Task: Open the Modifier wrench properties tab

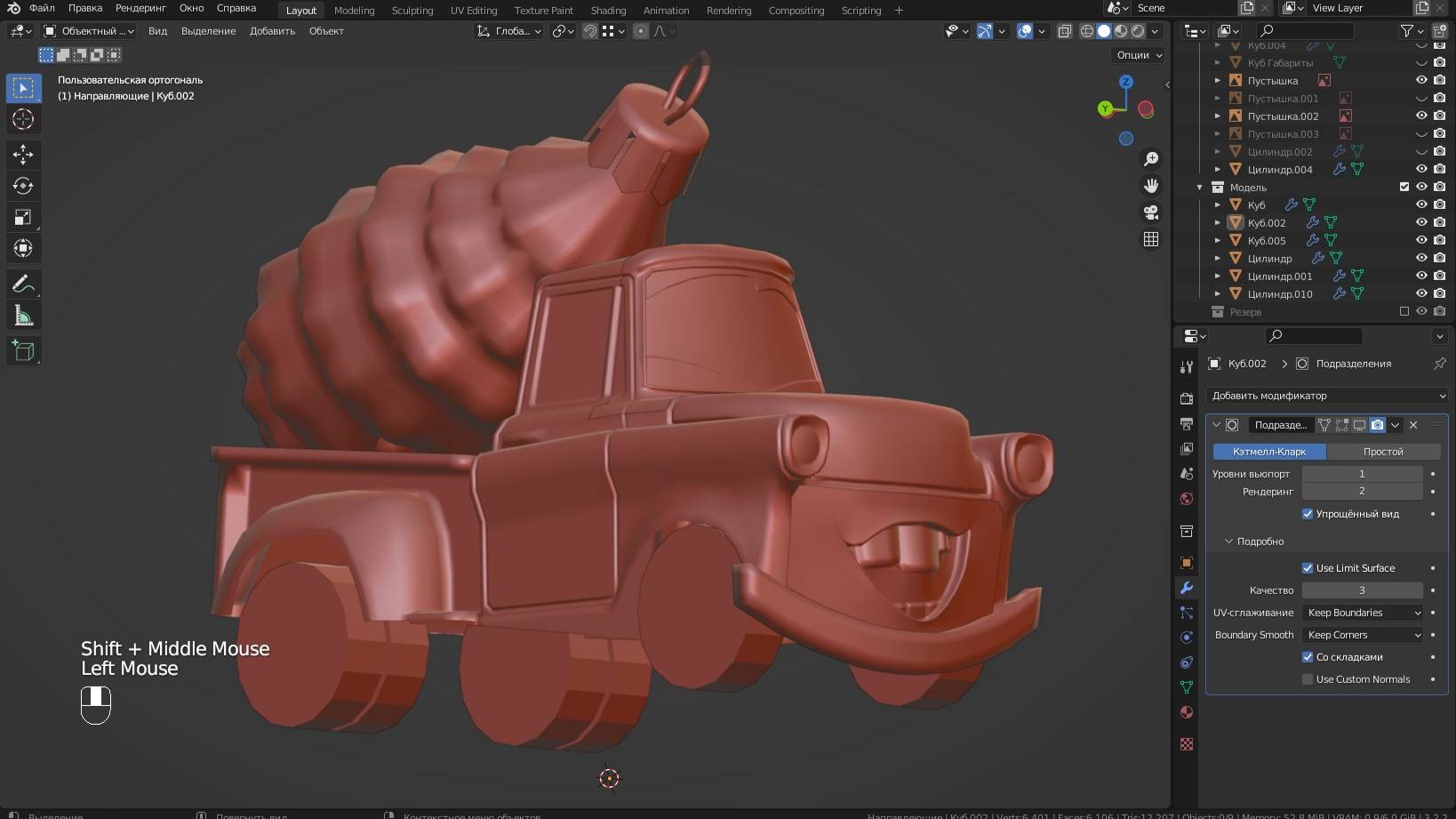Action: tap(1187, 588)
